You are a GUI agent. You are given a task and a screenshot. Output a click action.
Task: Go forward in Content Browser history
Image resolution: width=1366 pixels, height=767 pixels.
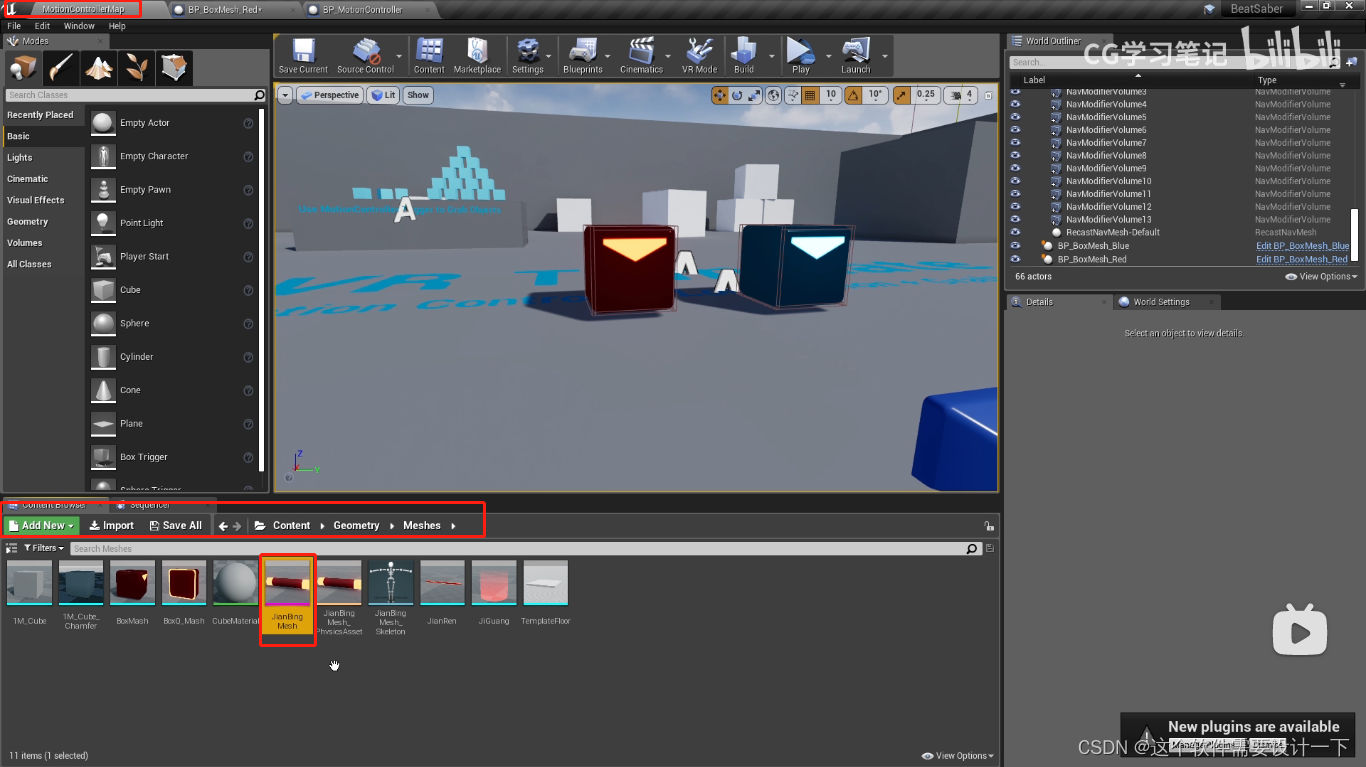(237, 525)
